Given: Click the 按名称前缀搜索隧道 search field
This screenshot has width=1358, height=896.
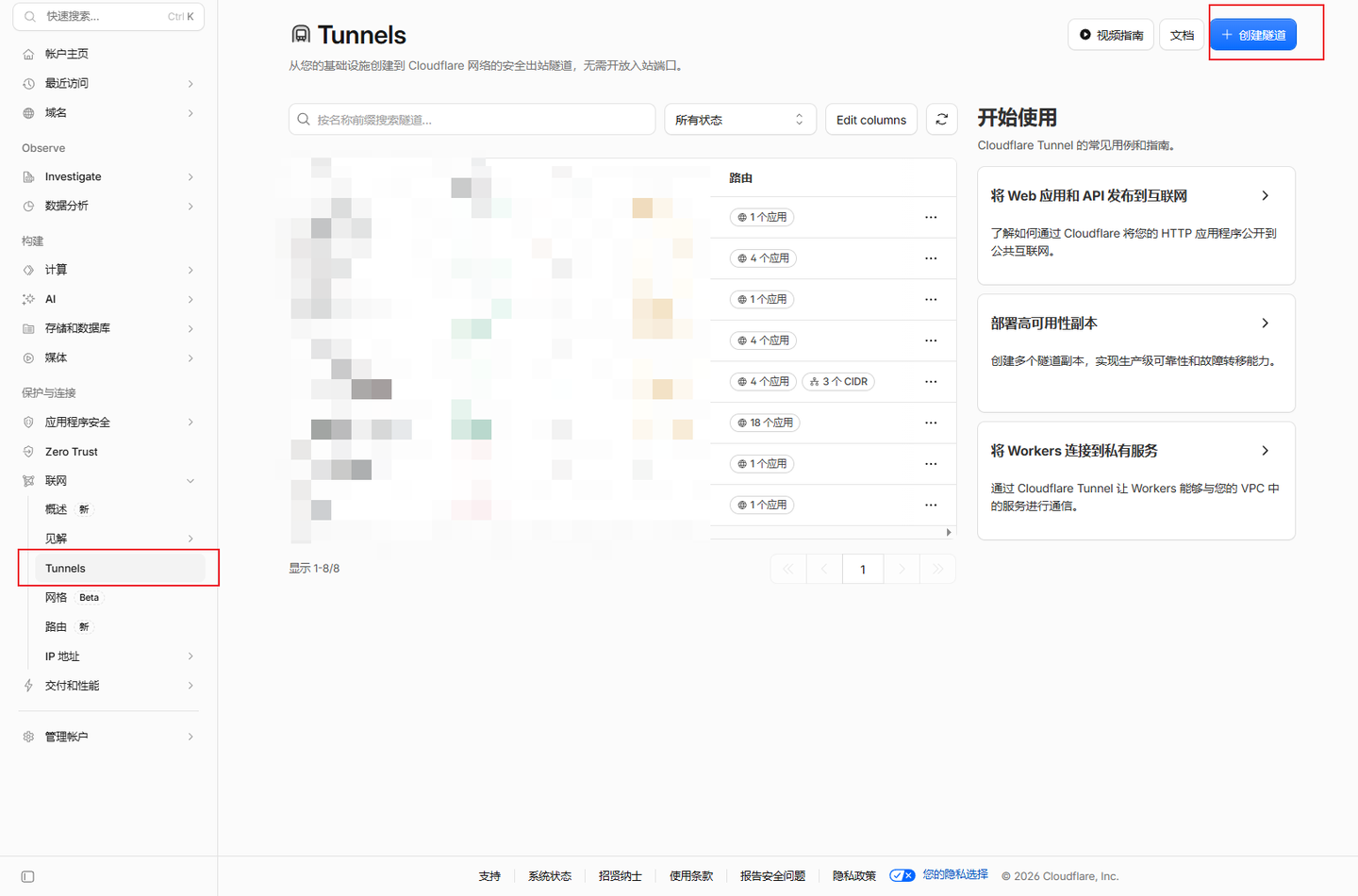Looking at the screenshot, I should coord(472,120).
